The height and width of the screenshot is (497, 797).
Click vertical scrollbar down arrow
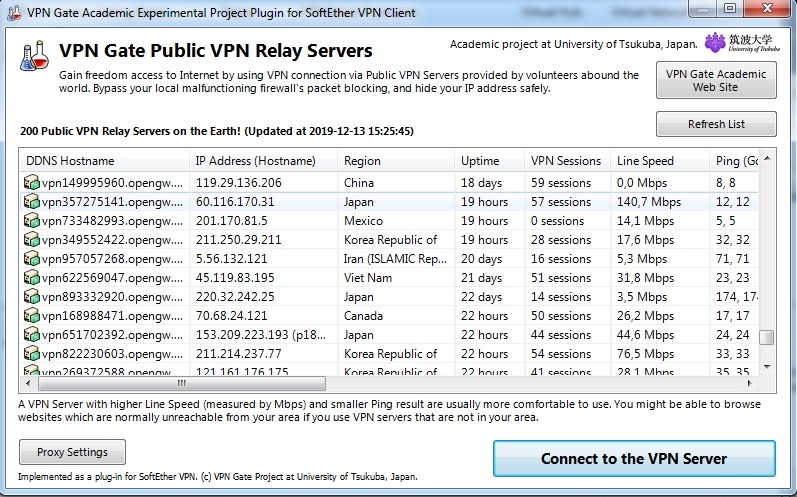click(767, 366)
